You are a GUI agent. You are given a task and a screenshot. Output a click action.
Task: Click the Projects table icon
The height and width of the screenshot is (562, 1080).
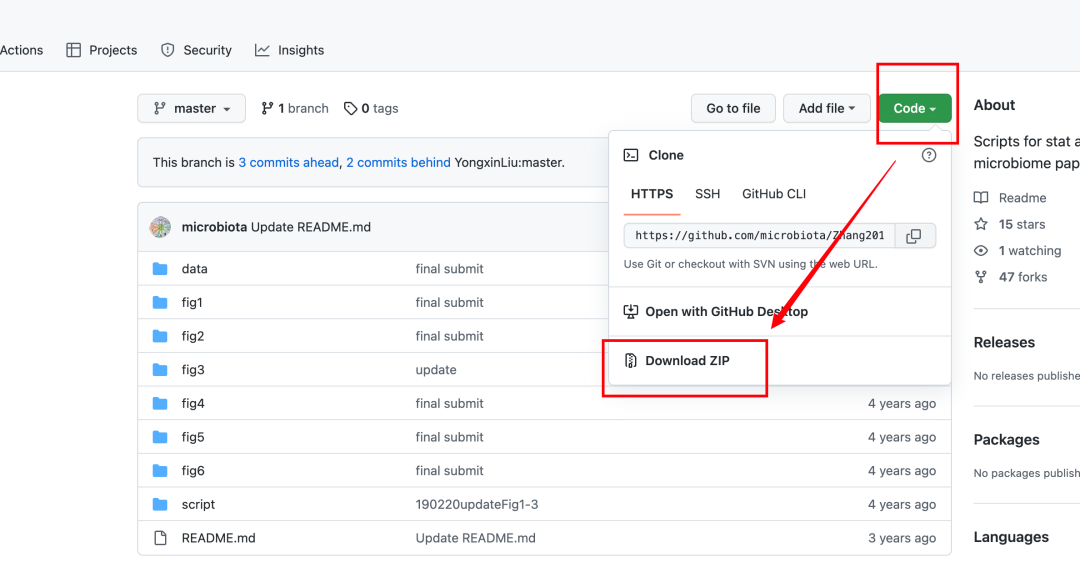pyautogui.click(x=74, y=50)
